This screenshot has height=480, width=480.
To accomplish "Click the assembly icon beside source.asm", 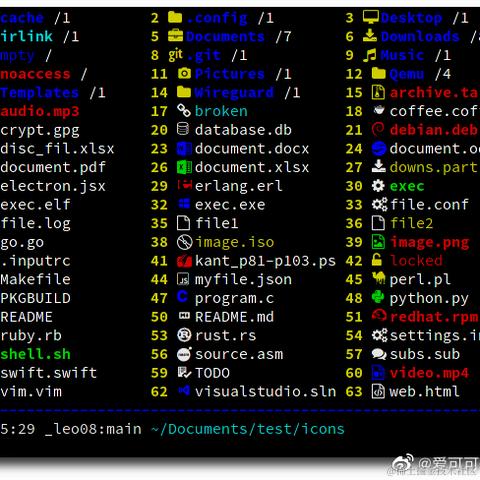I will click(184, 354).
